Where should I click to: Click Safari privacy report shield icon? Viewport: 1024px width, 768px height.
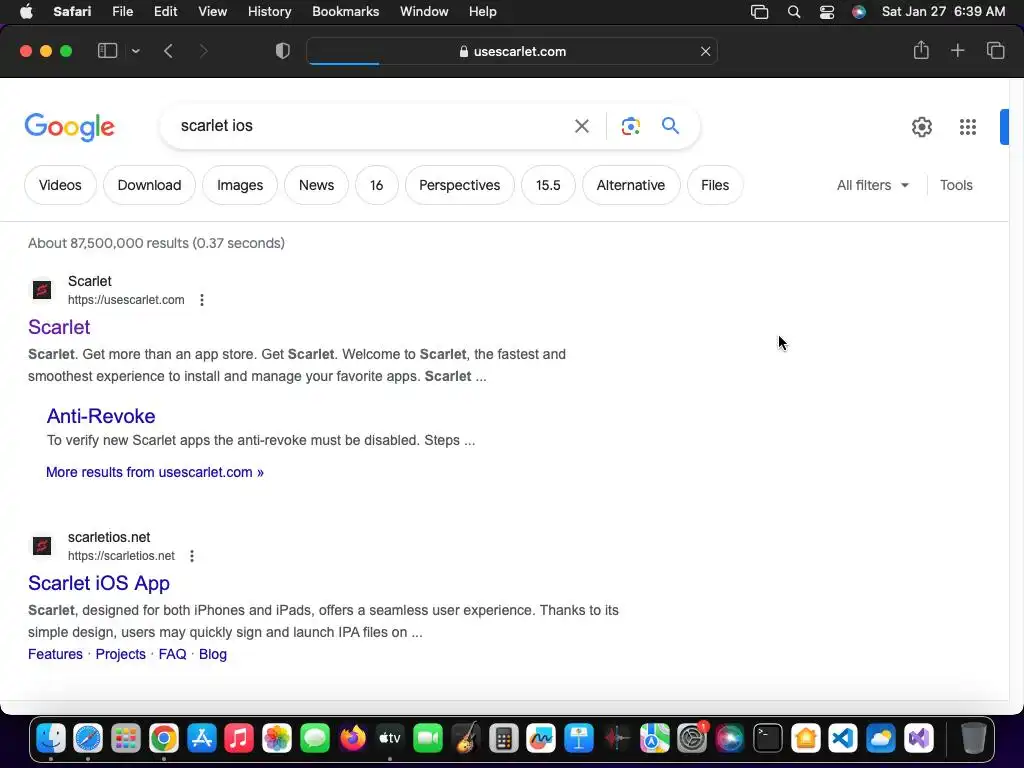tap(283, 51)
